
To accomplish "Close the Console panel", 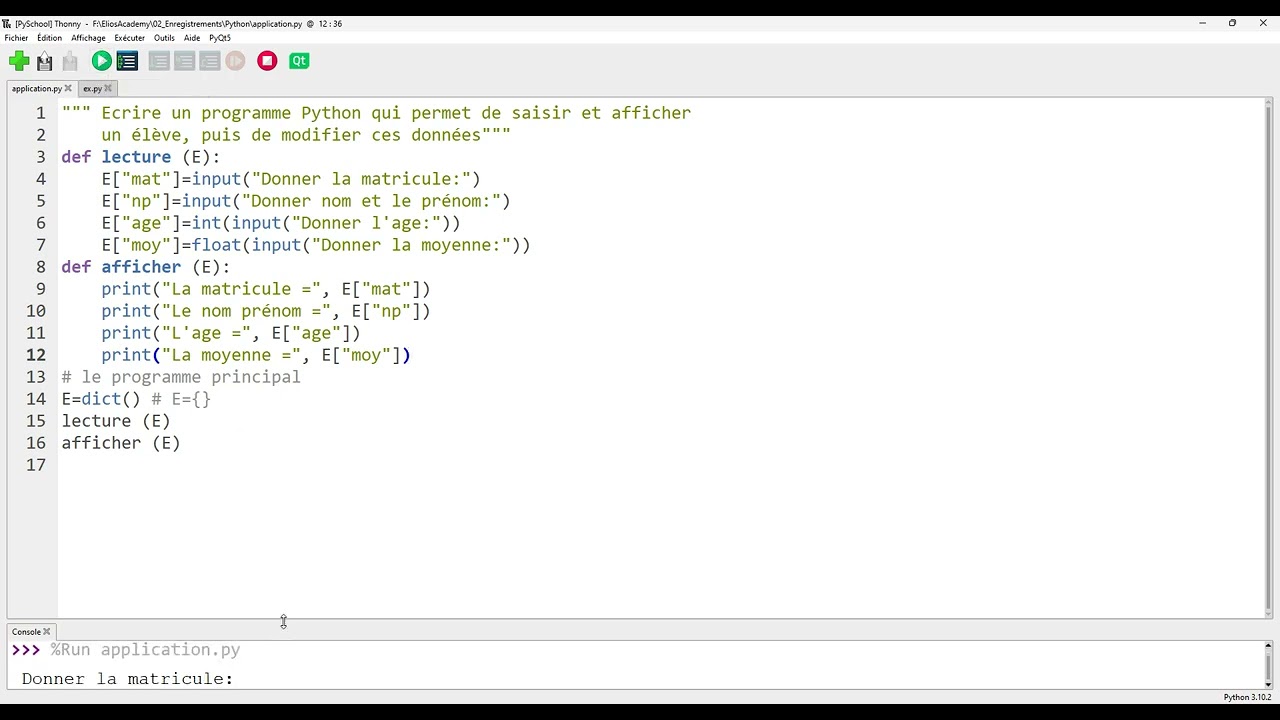I will point(46,632).
